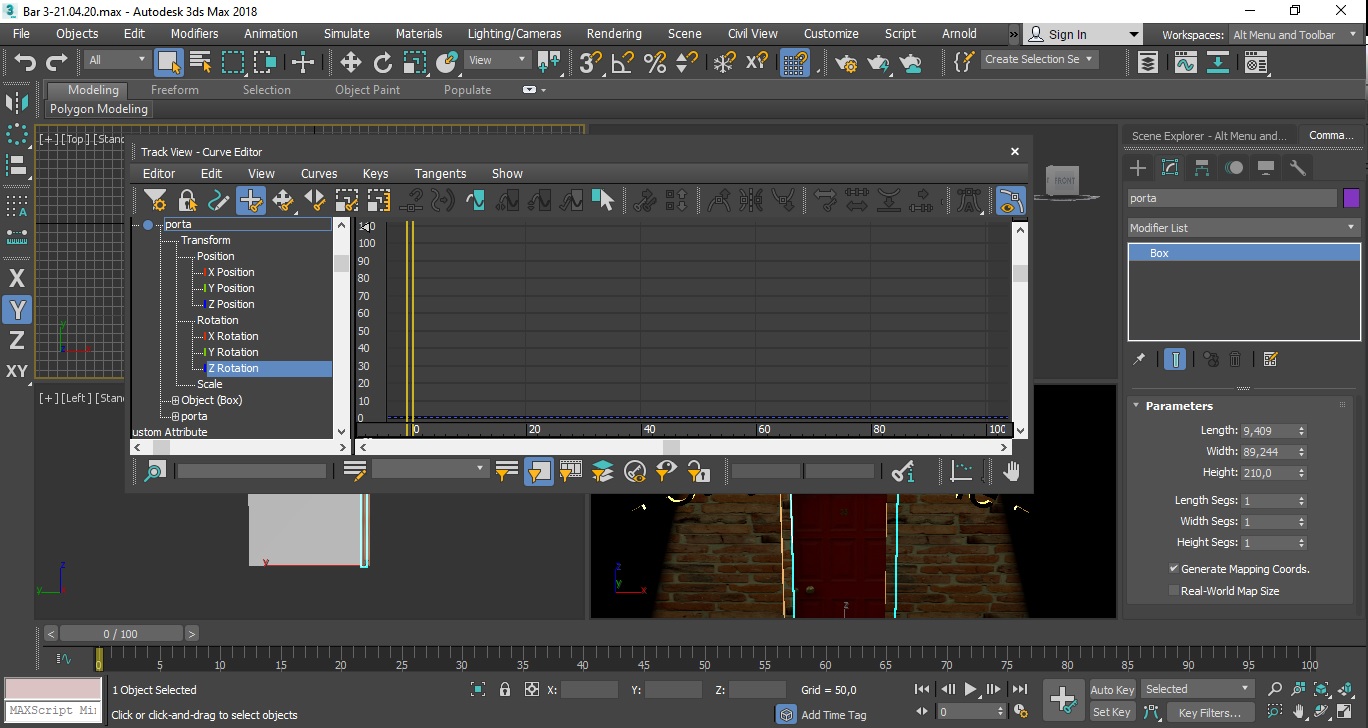The height and width of the screenshot is (728, 1368).
Task: Undo the last action in main toolbar
Action: click(24, 63)
